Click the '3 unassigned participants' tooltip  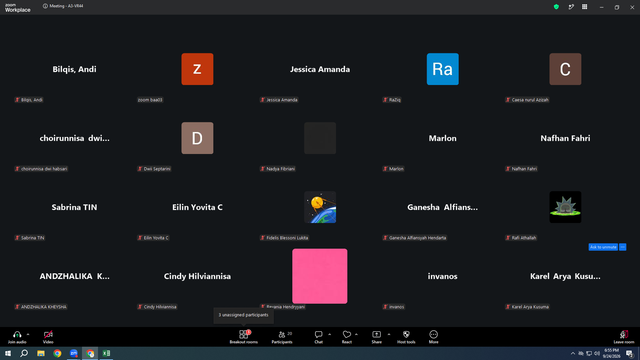(x=243, y=315)
